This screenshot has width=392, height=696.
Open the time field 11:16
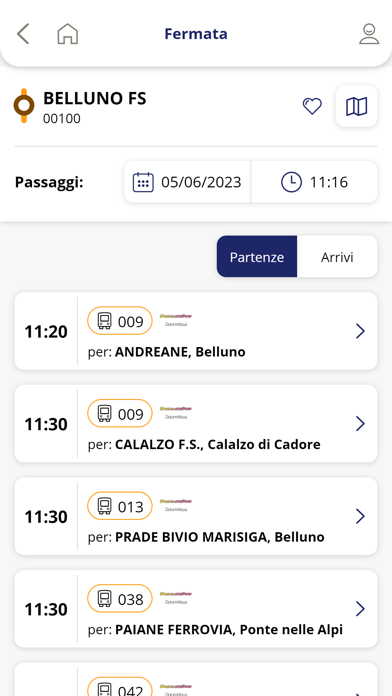(x=314, y=182)
